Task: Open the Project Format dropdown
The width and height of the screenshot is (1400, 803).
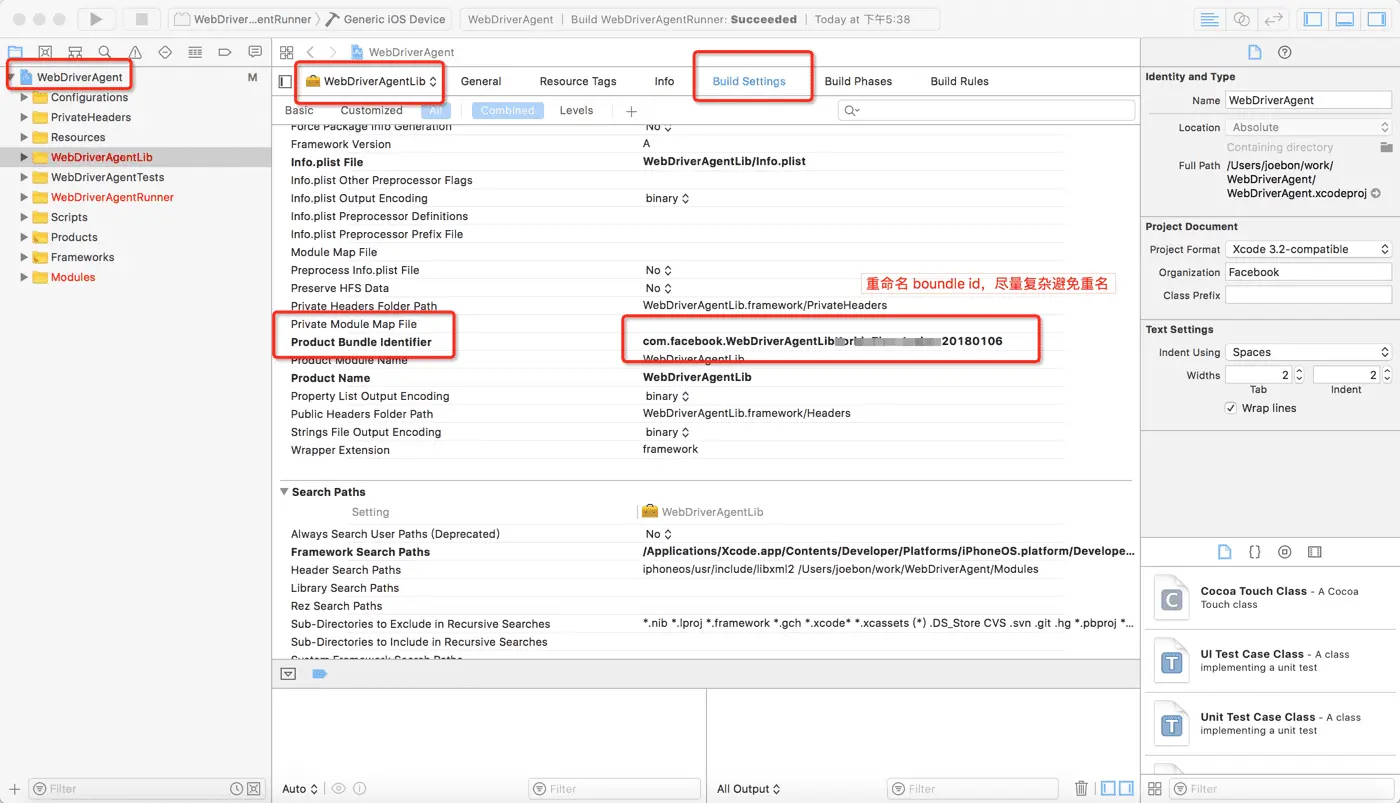Action: [x=1309, y=249]
